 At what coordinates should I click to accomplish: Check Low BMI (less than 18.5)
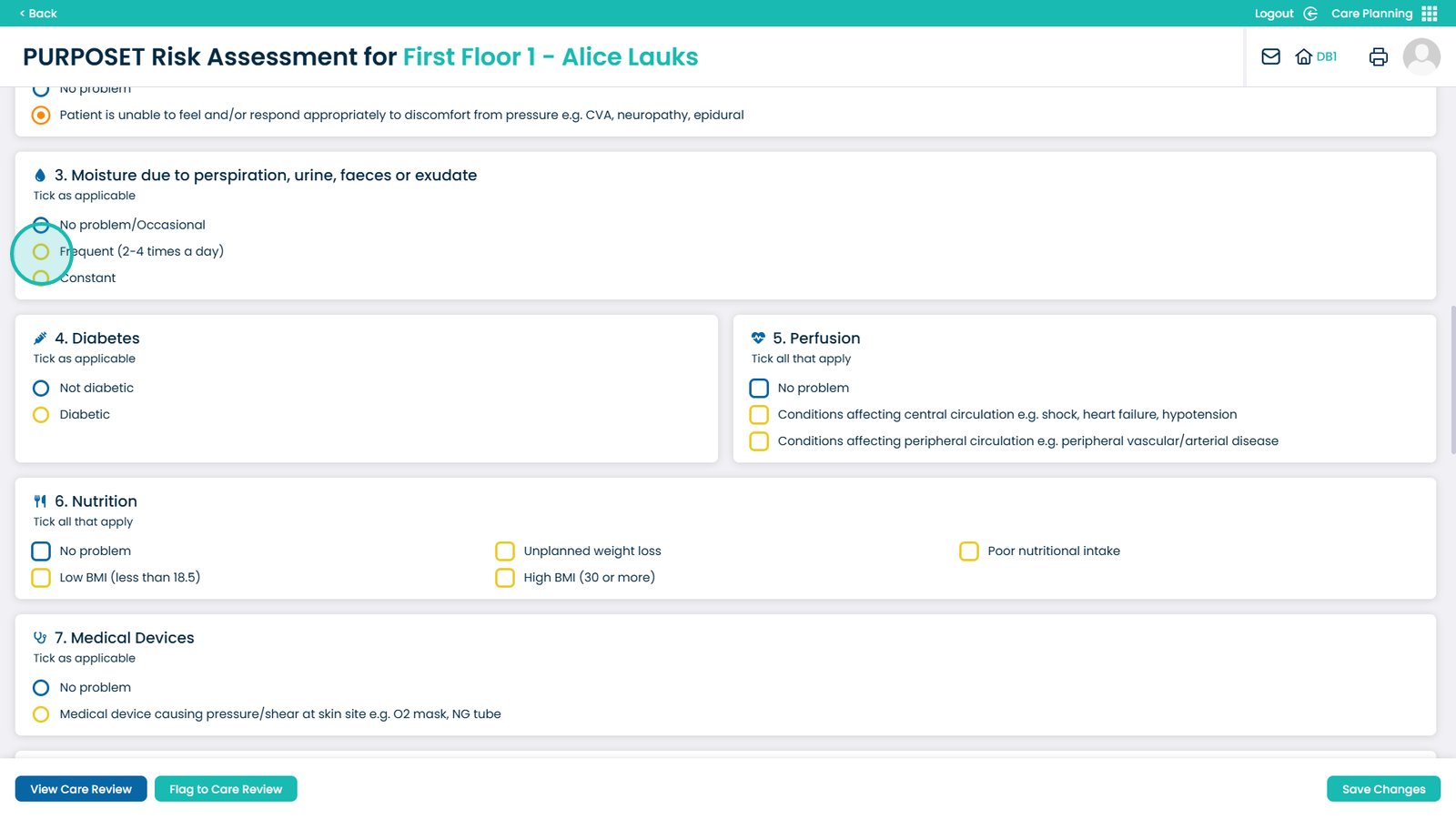click(x=41, y=578)
